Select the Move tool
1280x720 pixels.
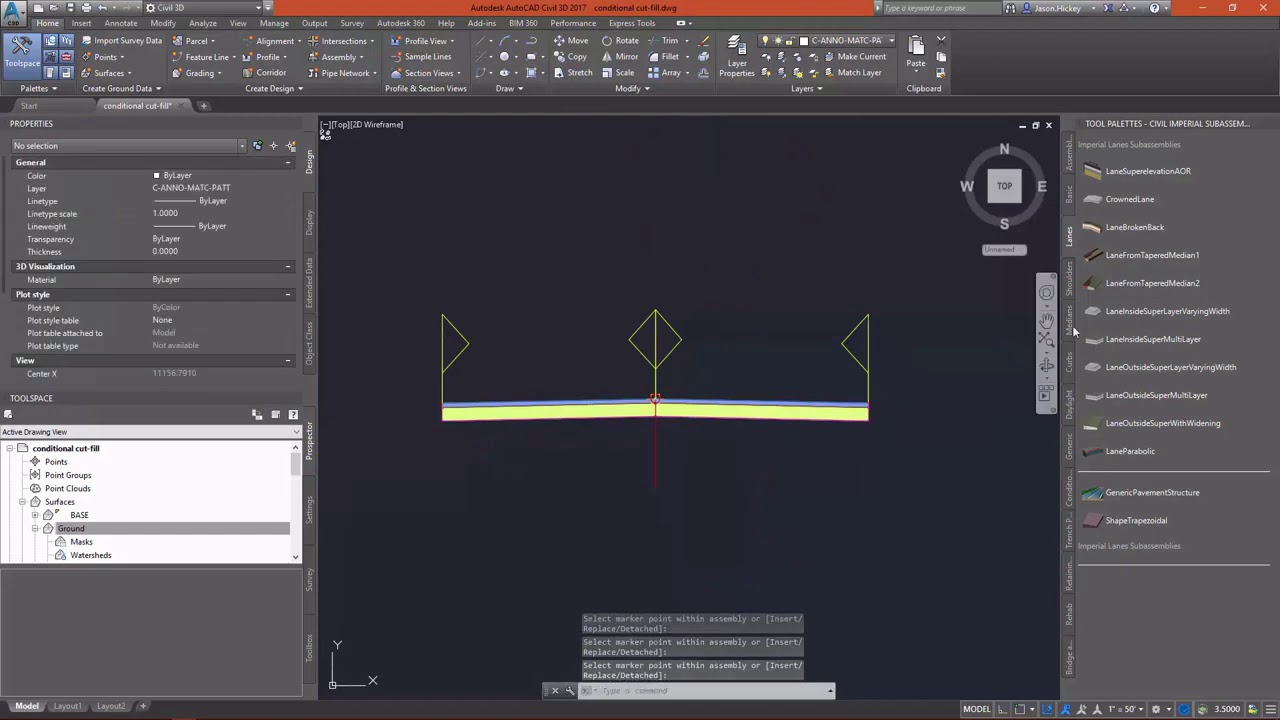point(571,41)
